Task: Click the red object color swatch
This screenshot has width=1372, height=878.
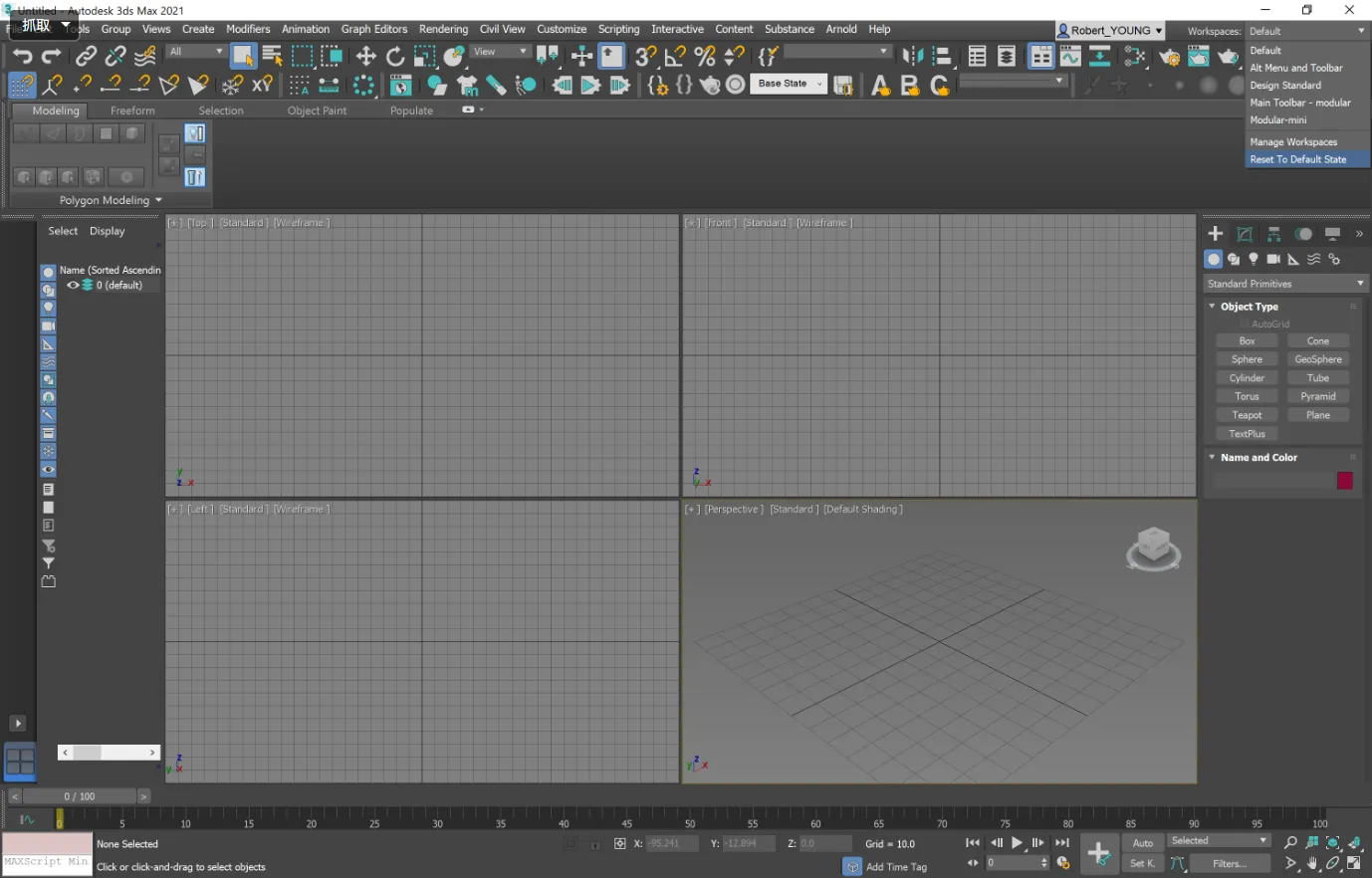Action: (1344, 482)
